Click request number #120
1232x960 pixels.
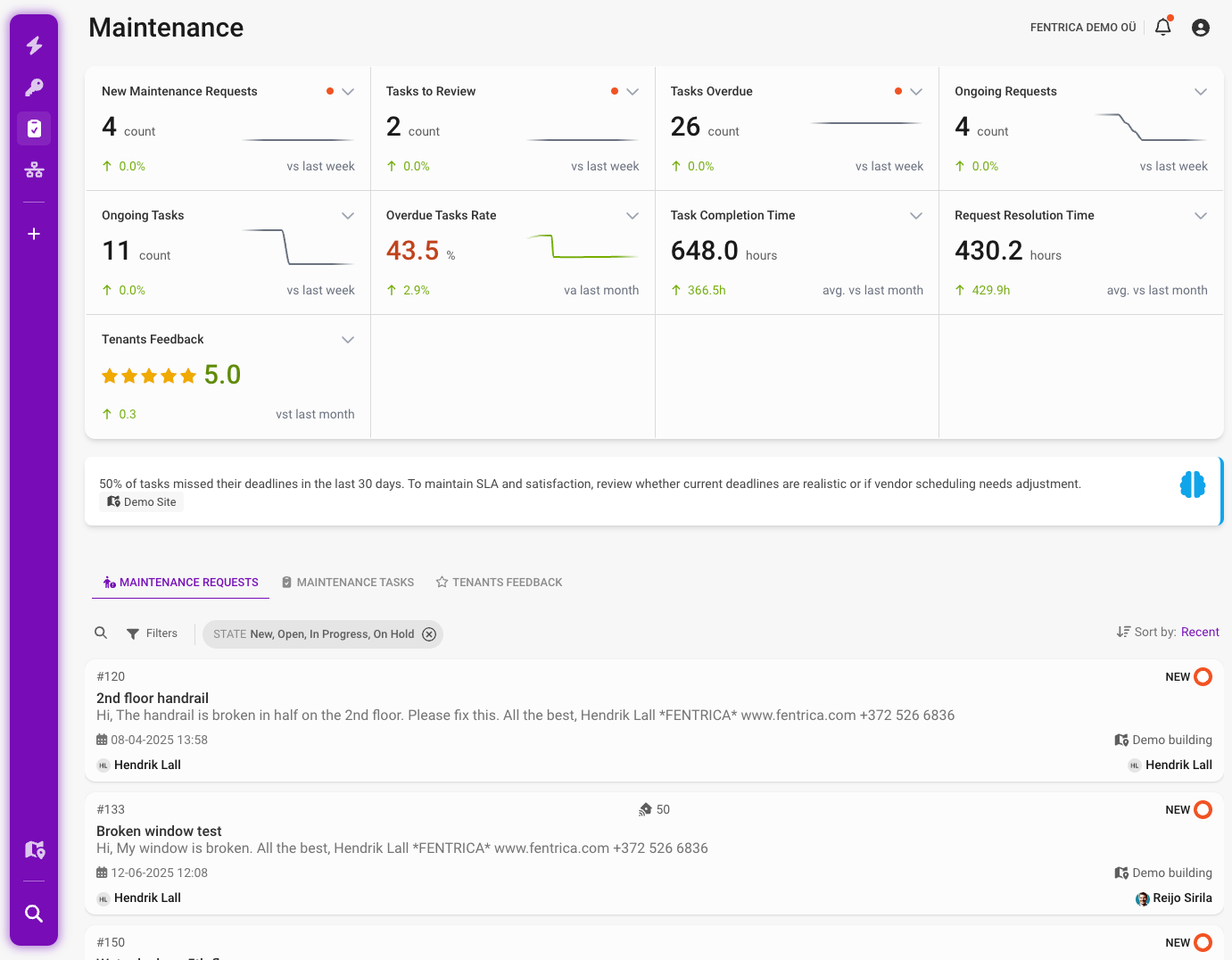coord(111,676)
